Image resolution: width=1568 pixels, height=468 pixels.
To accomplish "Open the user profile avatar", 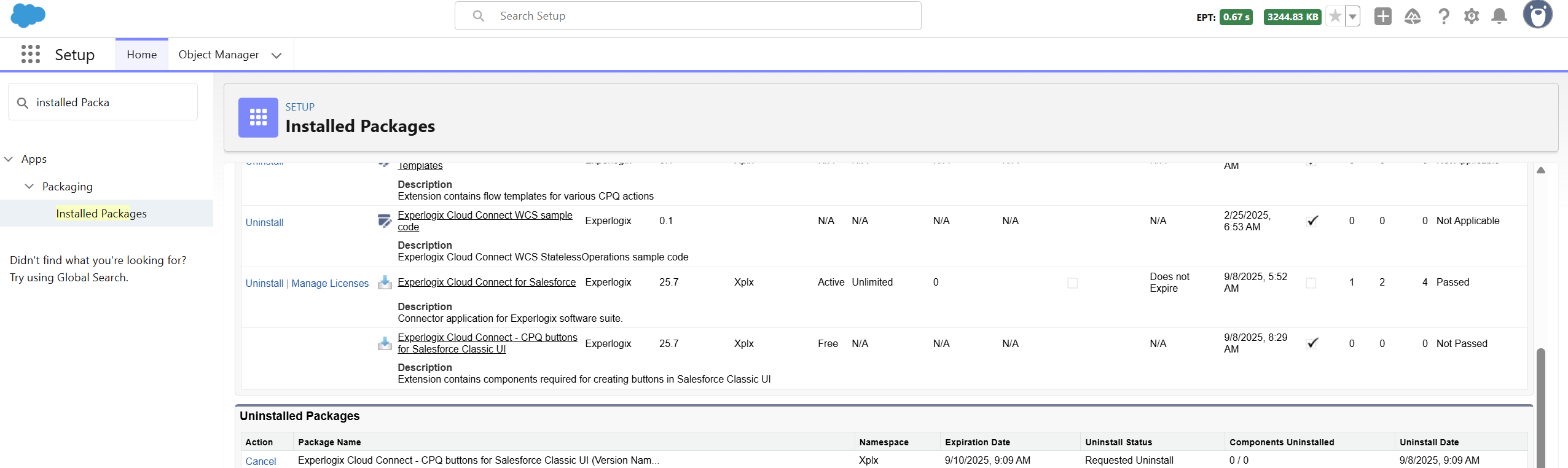I will 1538,14.
